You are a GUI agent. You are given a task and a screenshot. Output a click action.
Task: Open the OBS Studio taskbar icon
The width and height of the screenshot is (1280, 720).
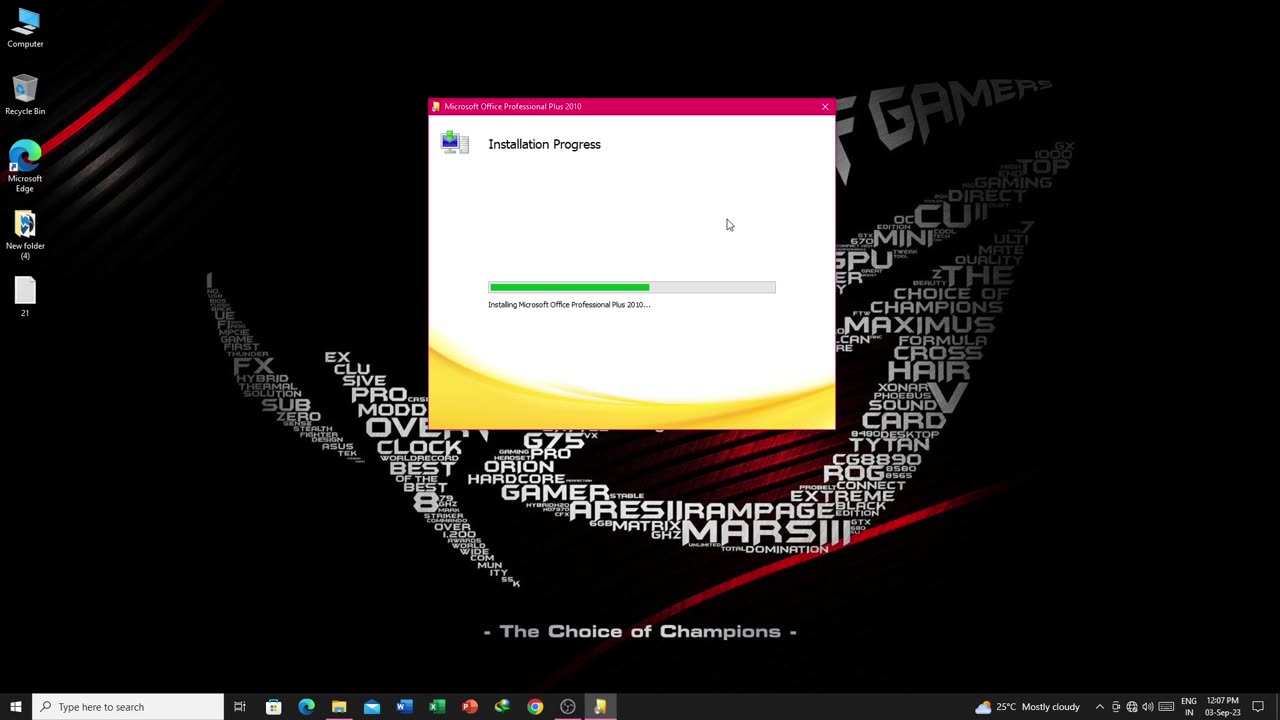coord(568,707)
